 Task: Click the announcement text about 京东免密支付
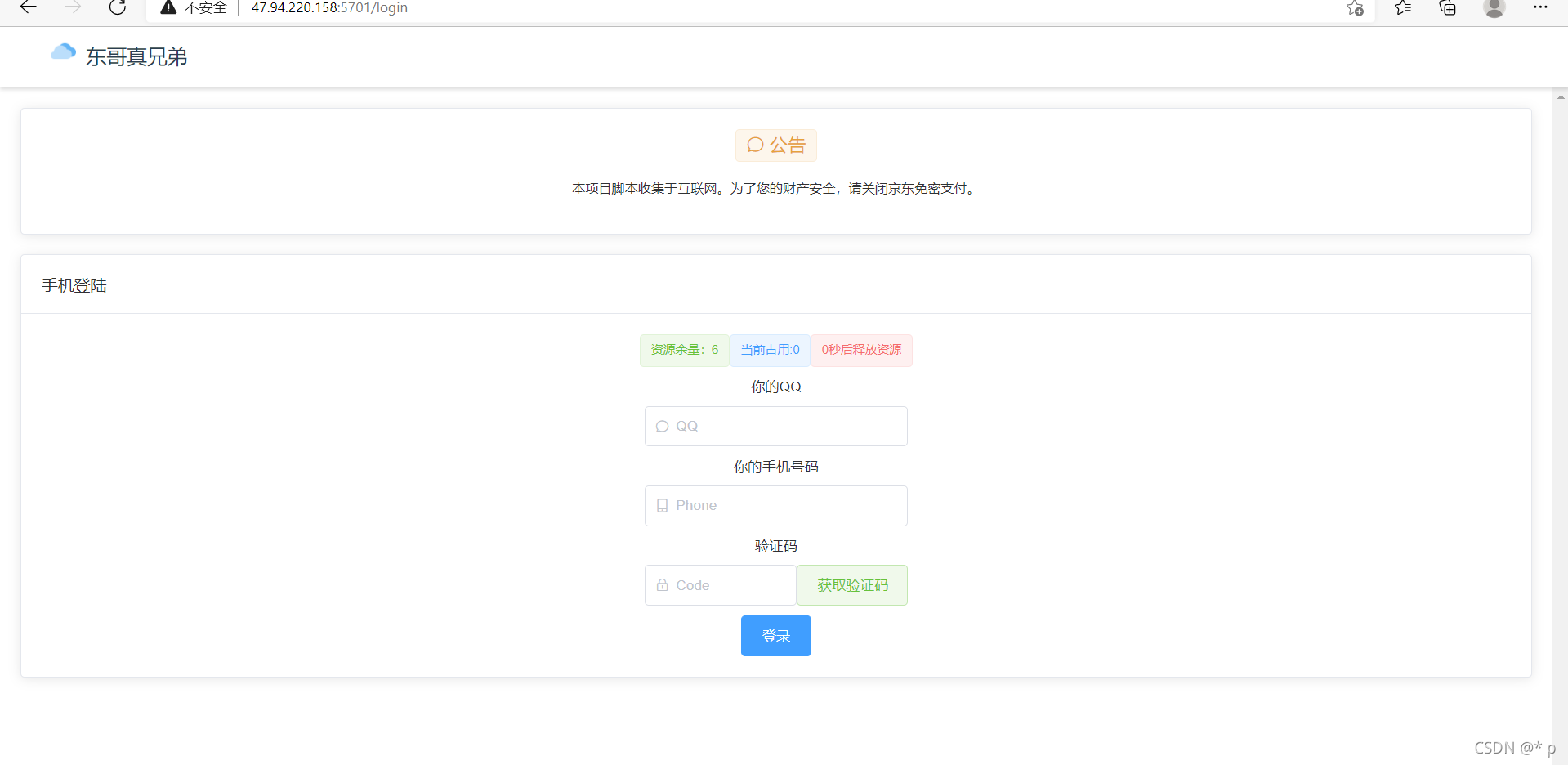point(776,189)
